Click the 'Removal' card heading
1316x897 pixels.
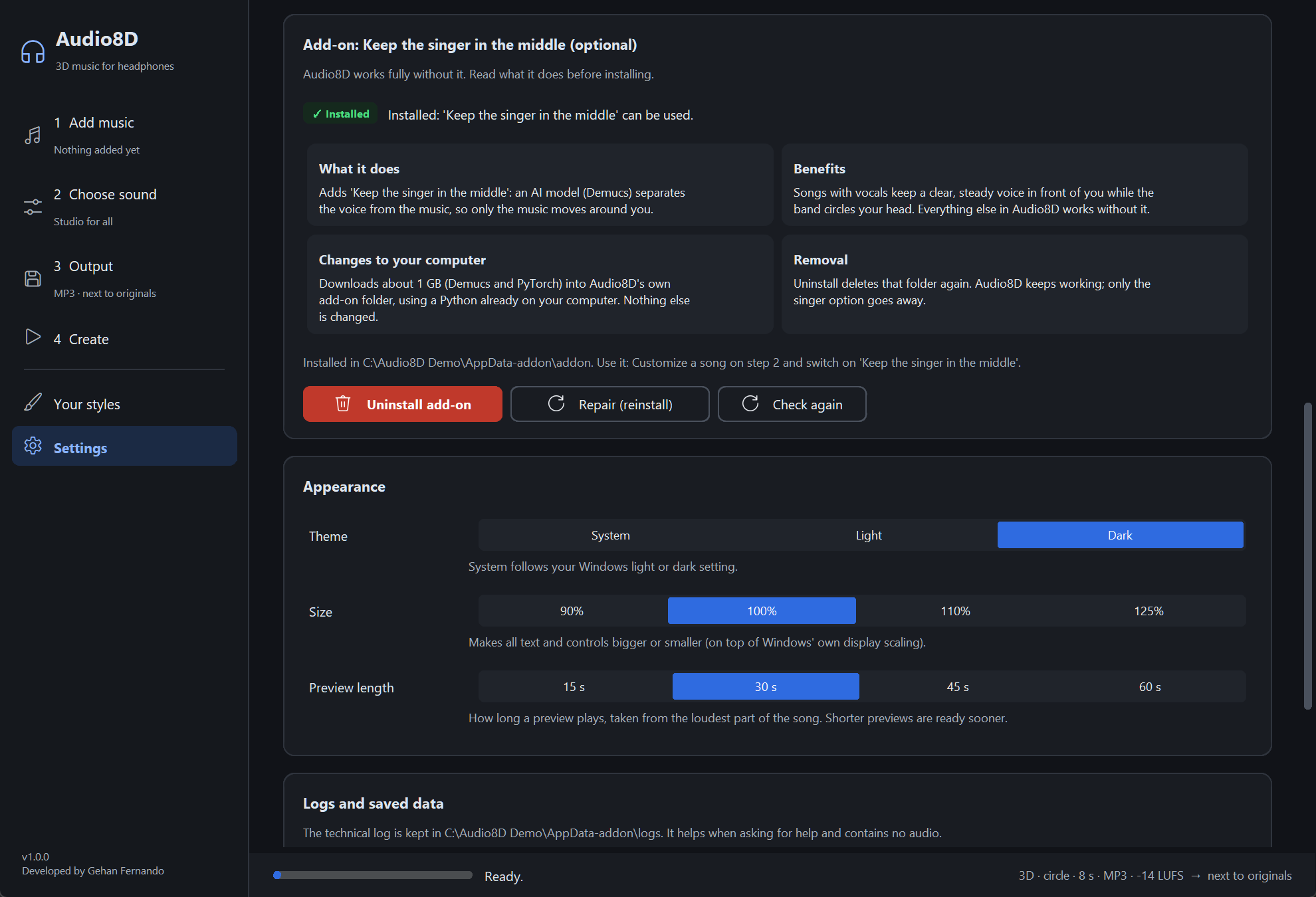[x=820, y=260]
